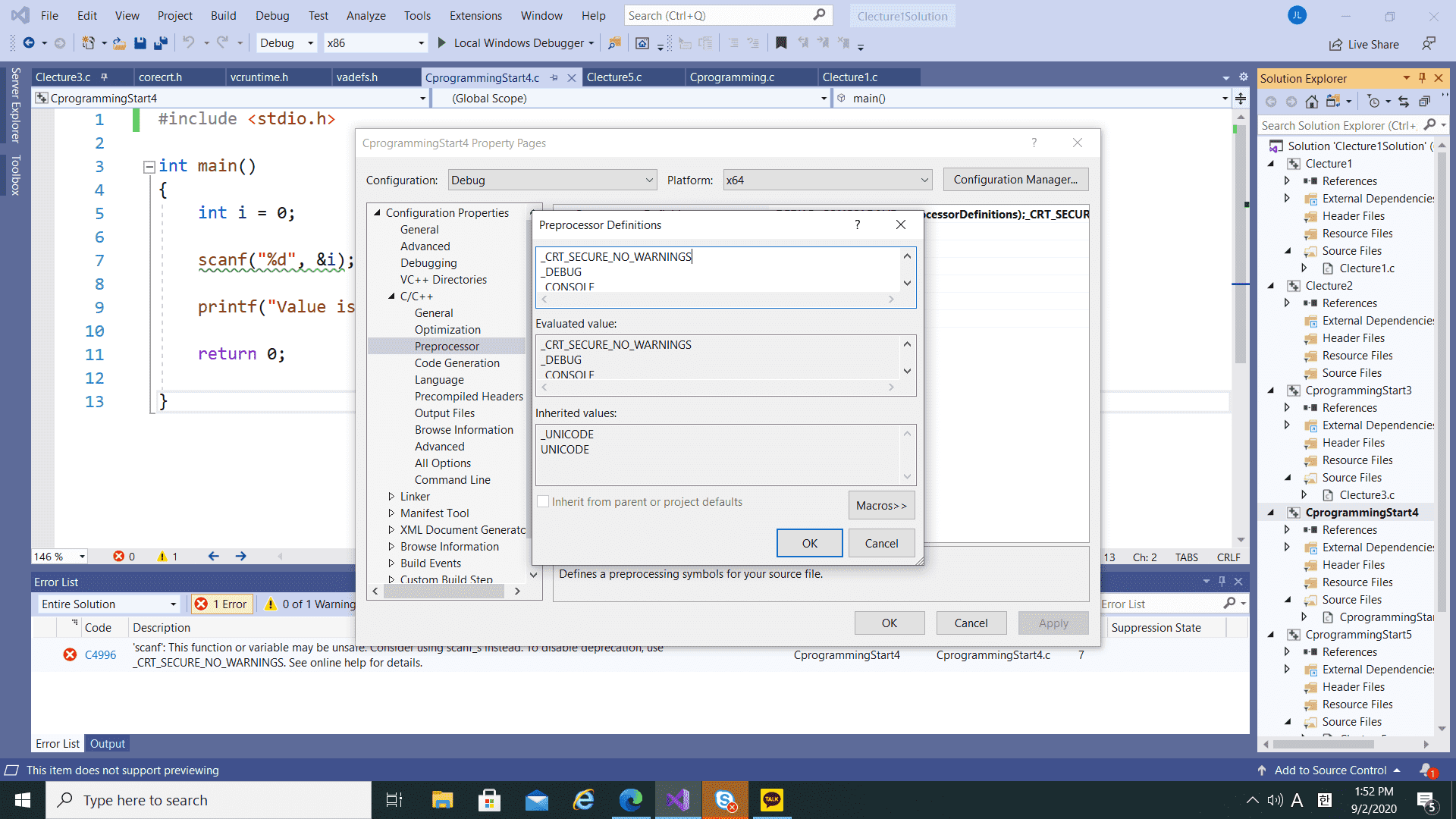
Task: Click the Macros>> button
Action: [x=881, y=506]
